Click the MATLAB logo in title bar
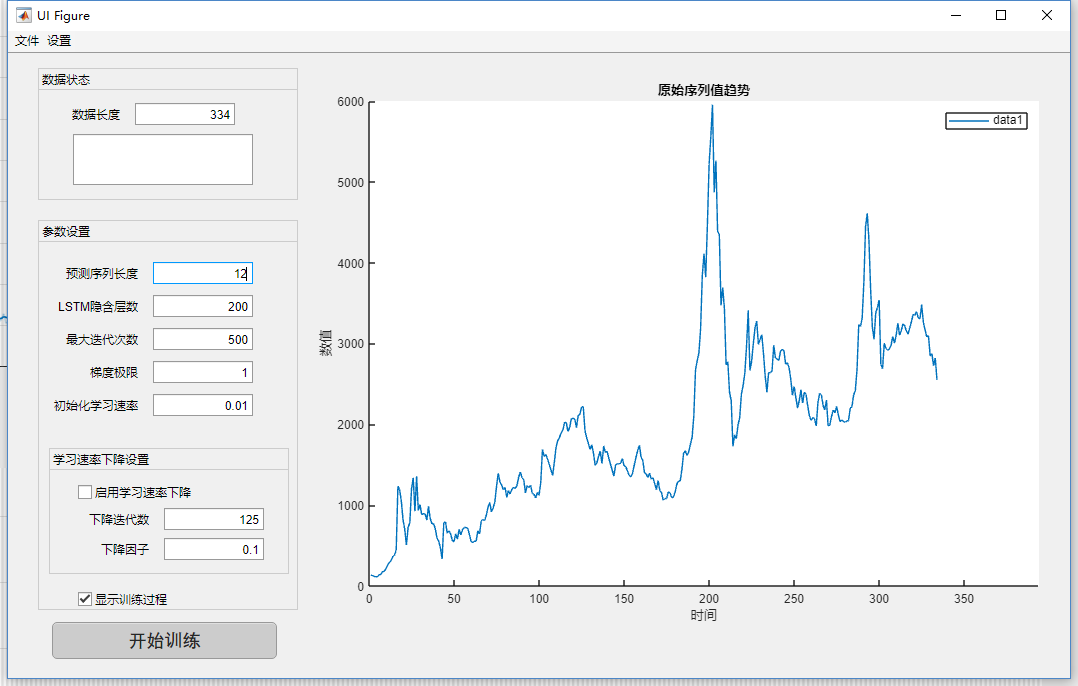The image size is (1078, 686). tap(23, 15)
